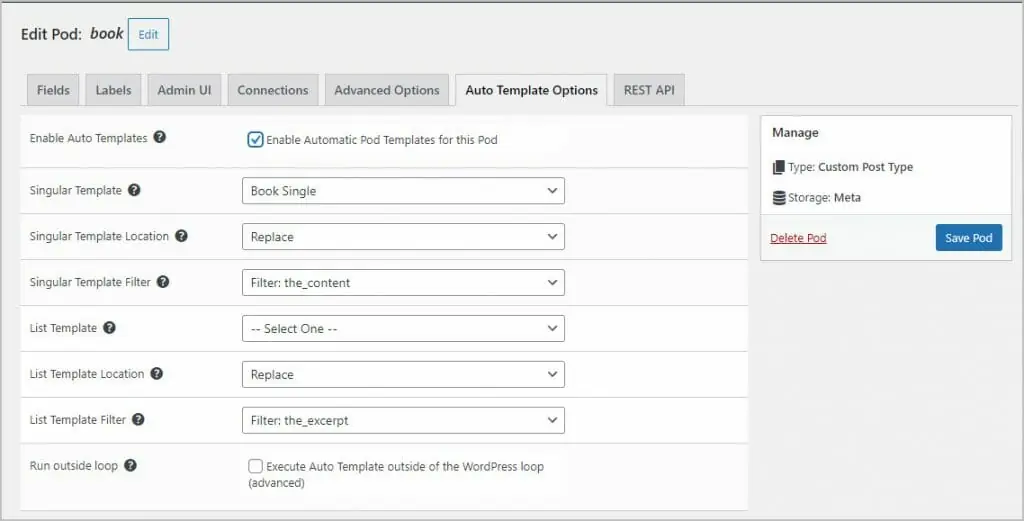The width and height of the screenshot is (1024, 521).
Task: Go to the Advanced Options tab
Action: [x=387, y=90]
